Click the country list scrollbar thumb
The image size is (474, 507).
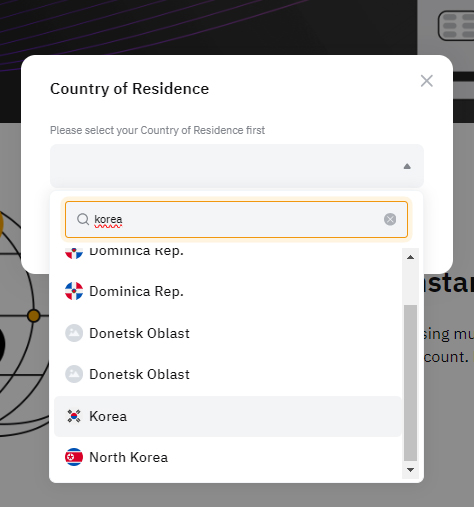[x=410, y=383]
